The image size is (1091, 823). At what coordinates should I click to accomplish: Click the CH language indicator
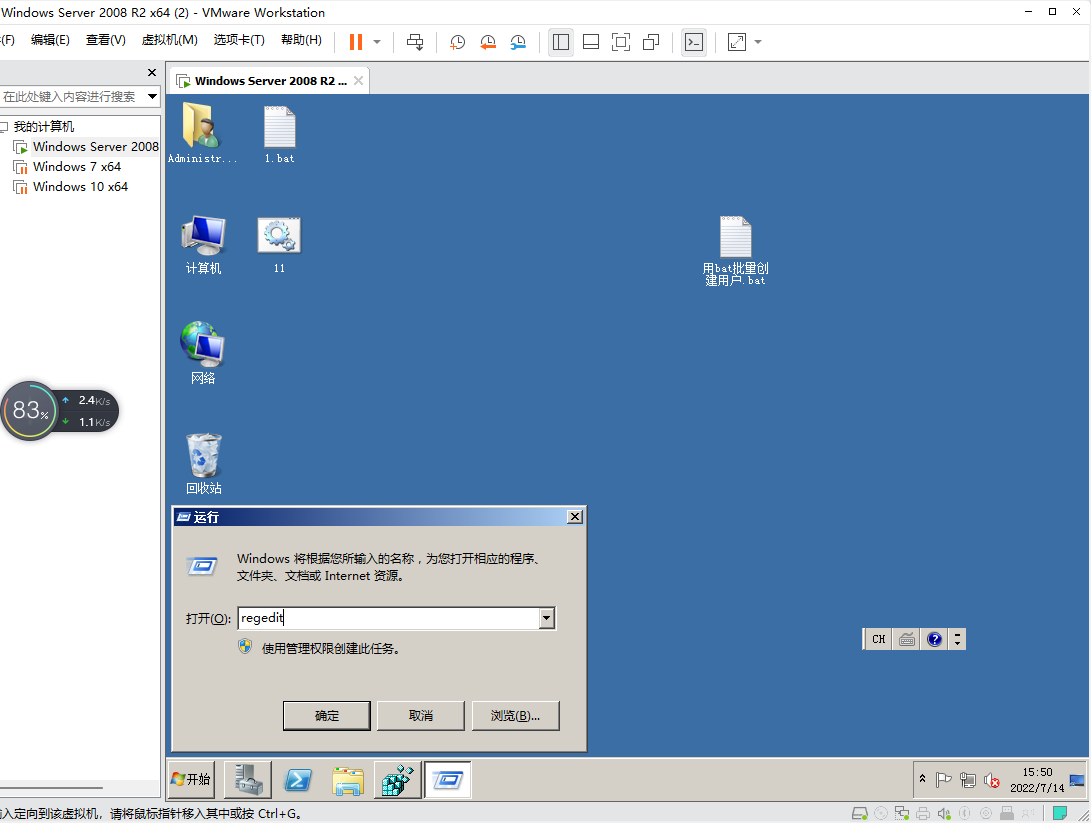(879, 639)
